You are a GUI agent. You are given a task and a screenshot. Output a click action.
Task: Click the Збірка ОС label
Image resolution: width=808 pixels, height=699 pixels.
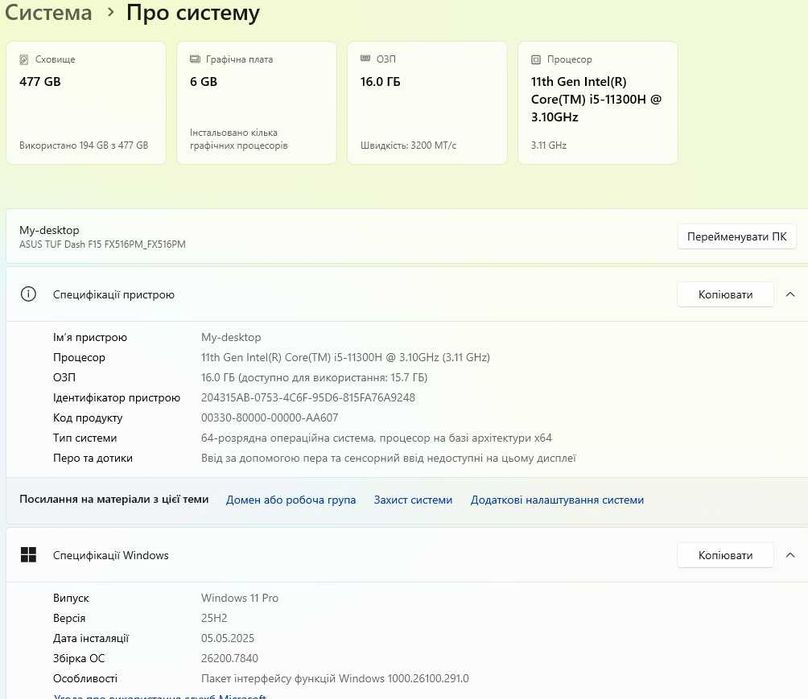79,658
